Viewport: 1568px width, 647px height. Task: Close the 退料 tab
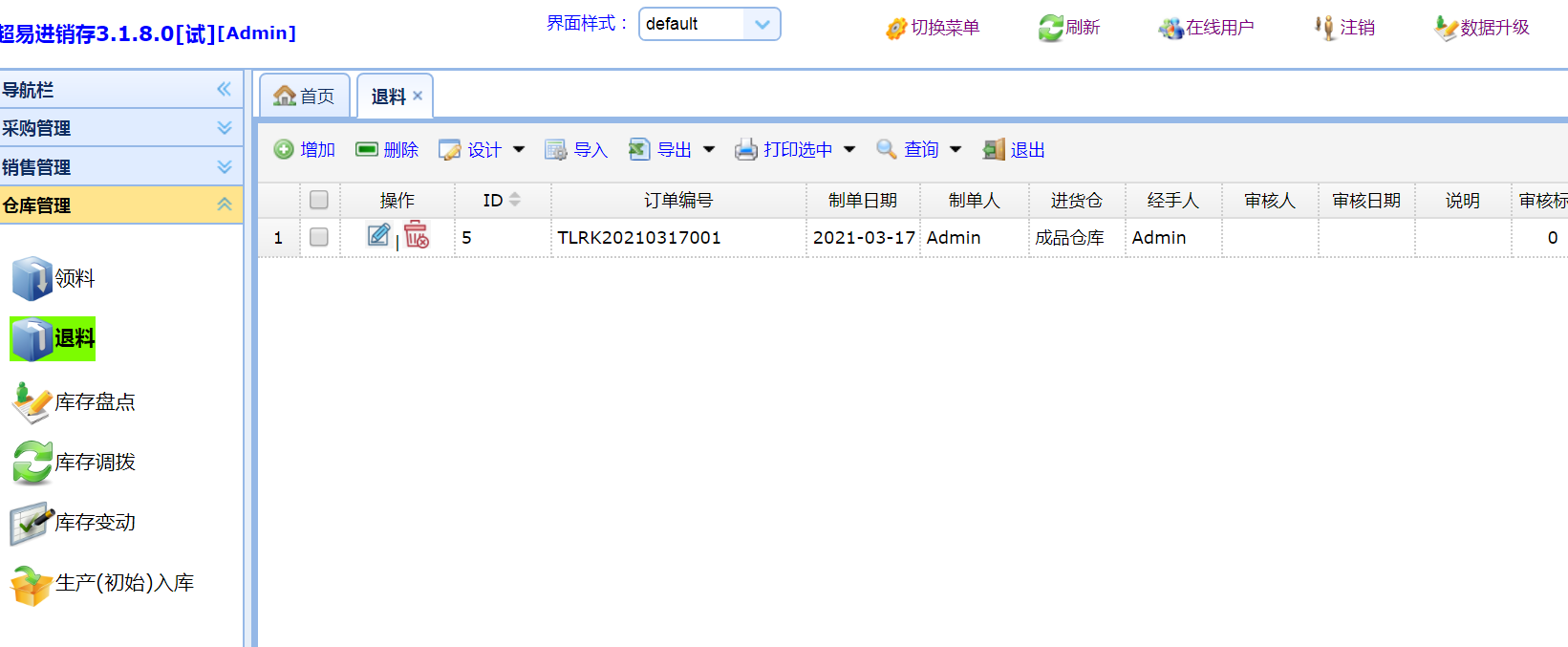[418, 96]
